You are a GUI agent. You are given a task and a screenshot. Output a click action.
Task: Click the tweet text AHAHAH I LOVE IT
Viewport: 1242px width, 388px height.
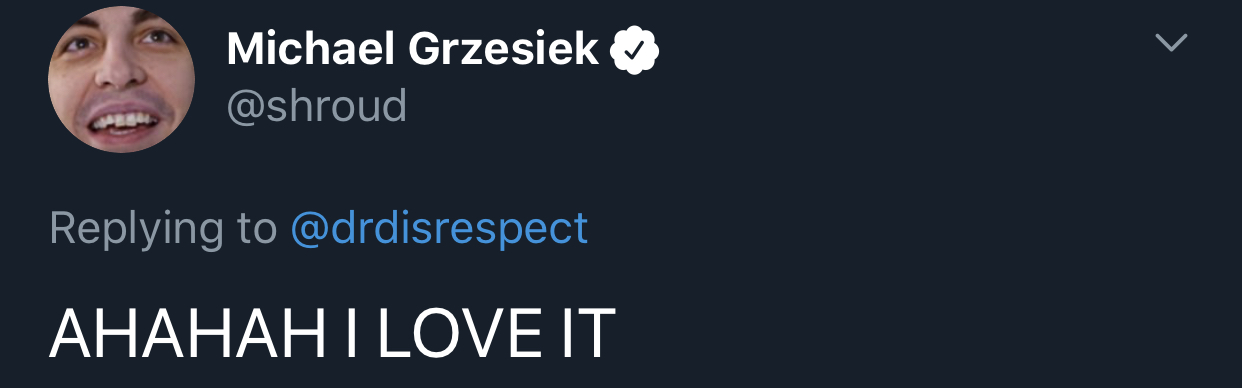point(332,333)
